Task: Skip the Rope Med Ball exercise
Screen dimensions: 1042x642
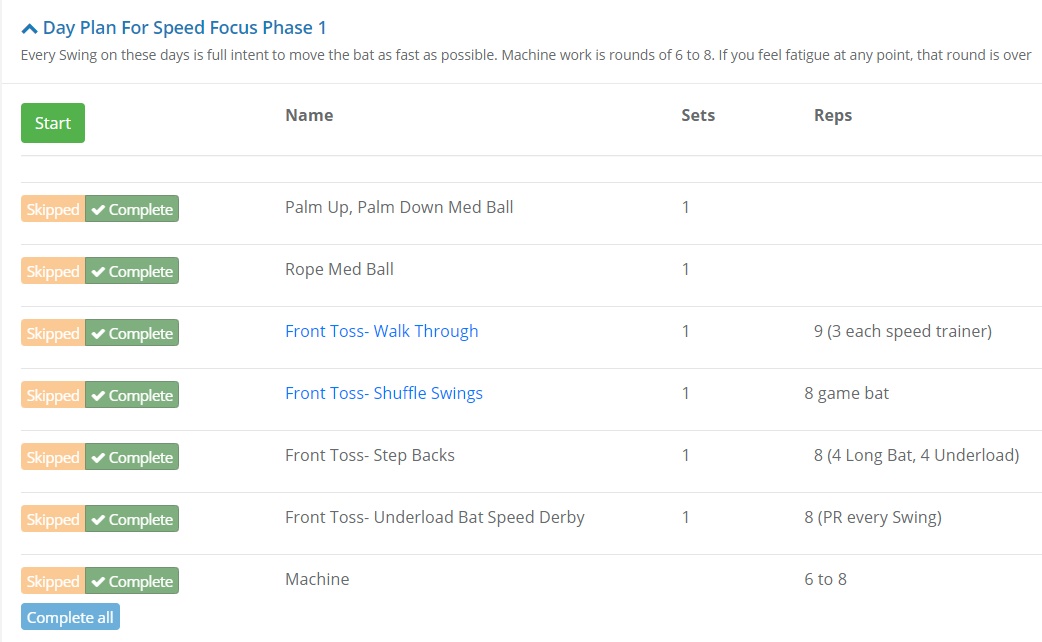Action: (x=53, y=271)
